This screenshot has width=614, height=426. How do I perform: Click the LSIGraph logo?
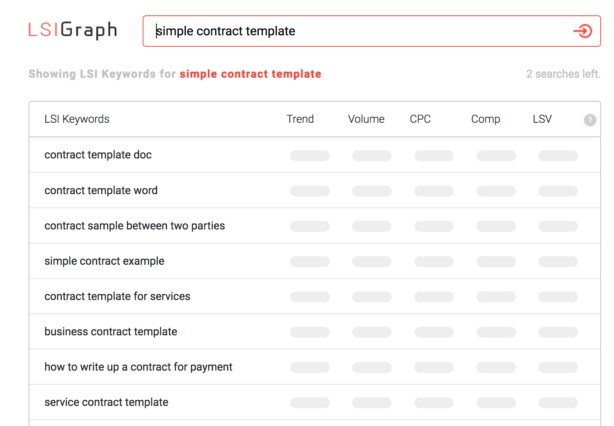click(x=72, y=30)
